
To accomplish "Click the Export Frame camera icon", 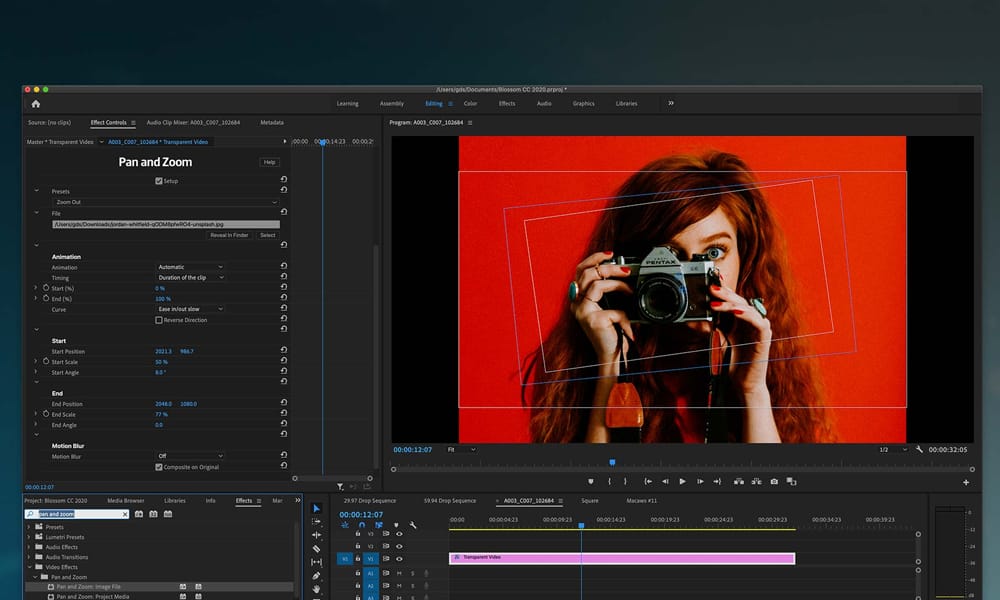I will click(774, 481).
